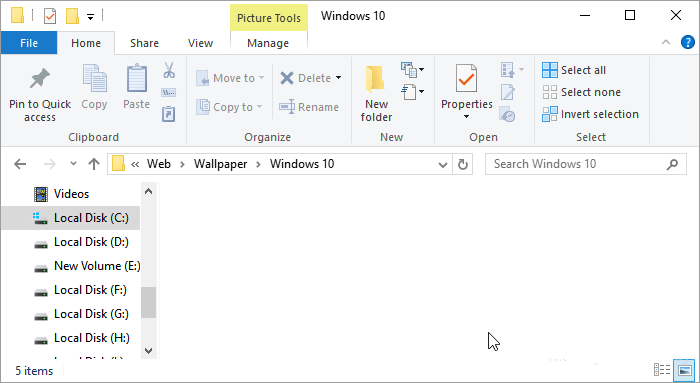Click the Copy path icon
The height and width of the screenshot is (383, 700).
tap(168, 92)
